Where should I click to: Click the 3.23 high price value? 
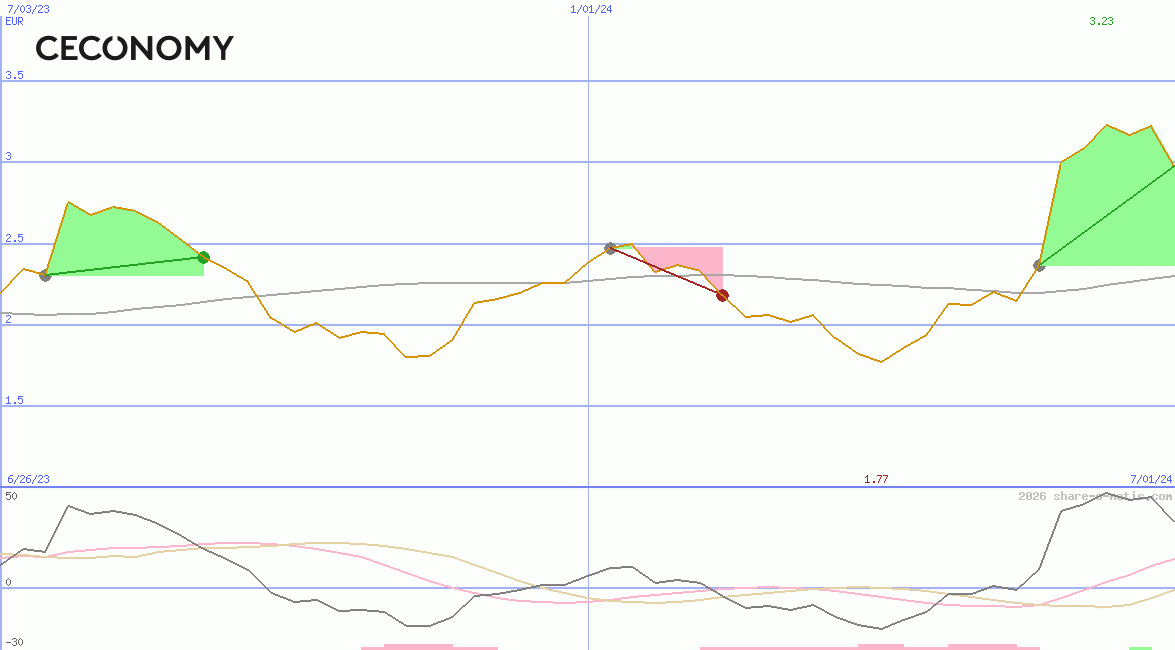point(1101,21)
